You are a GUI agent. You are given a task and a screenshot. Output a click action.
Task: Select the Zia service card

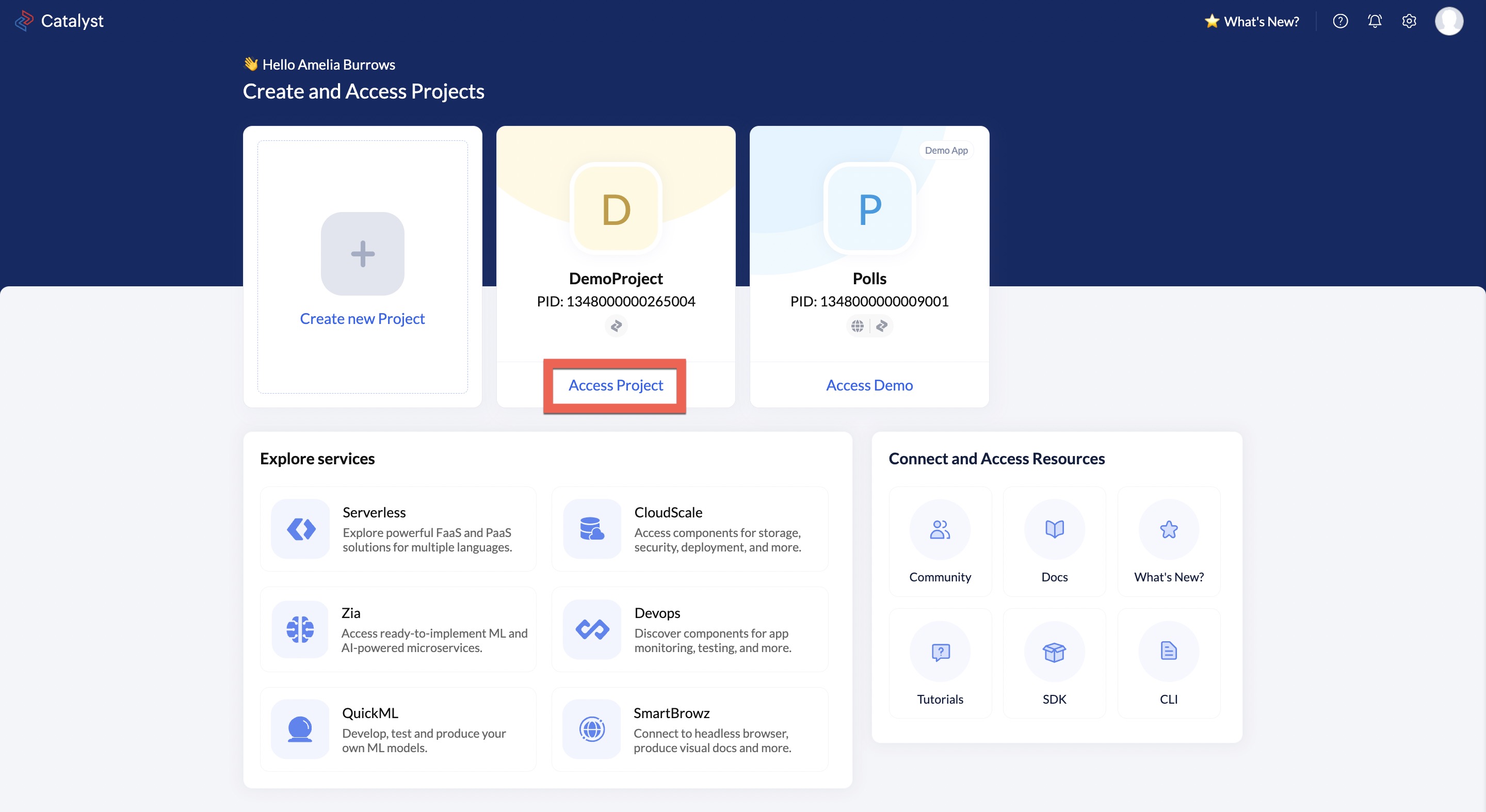pyautogui.click(x=398, y=629)
